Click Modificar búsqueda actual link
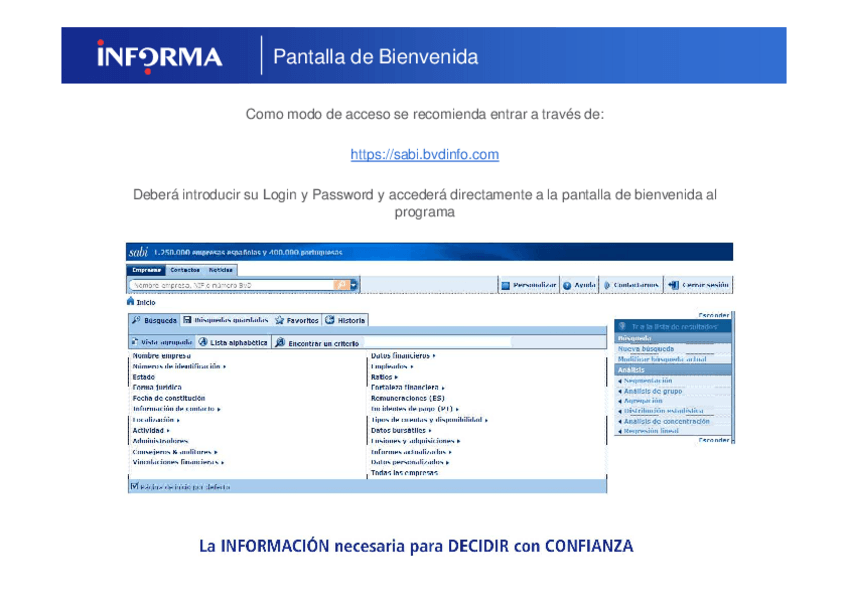 tap(662, 359)
